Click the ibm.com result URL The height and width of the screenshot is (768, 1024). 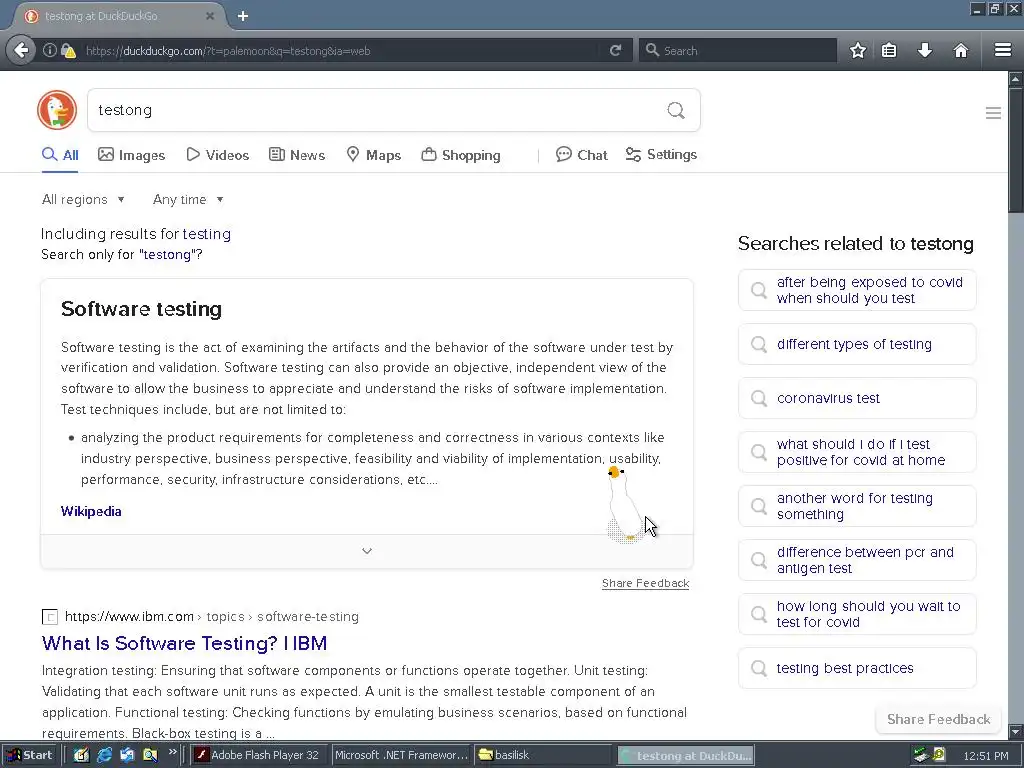tap(212, 616)
